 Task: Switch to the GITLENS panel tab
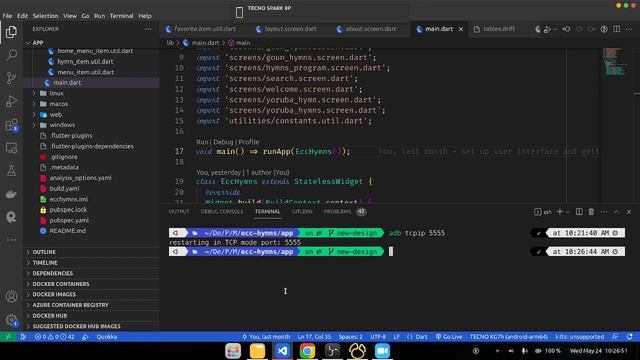(302, 211)
